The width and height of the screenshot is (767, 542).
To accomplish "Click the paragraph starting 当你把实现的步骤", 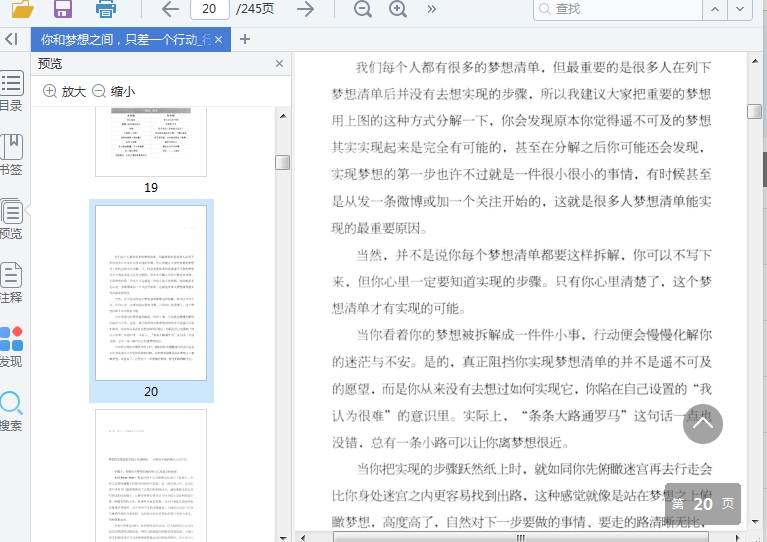I will 521,495.
